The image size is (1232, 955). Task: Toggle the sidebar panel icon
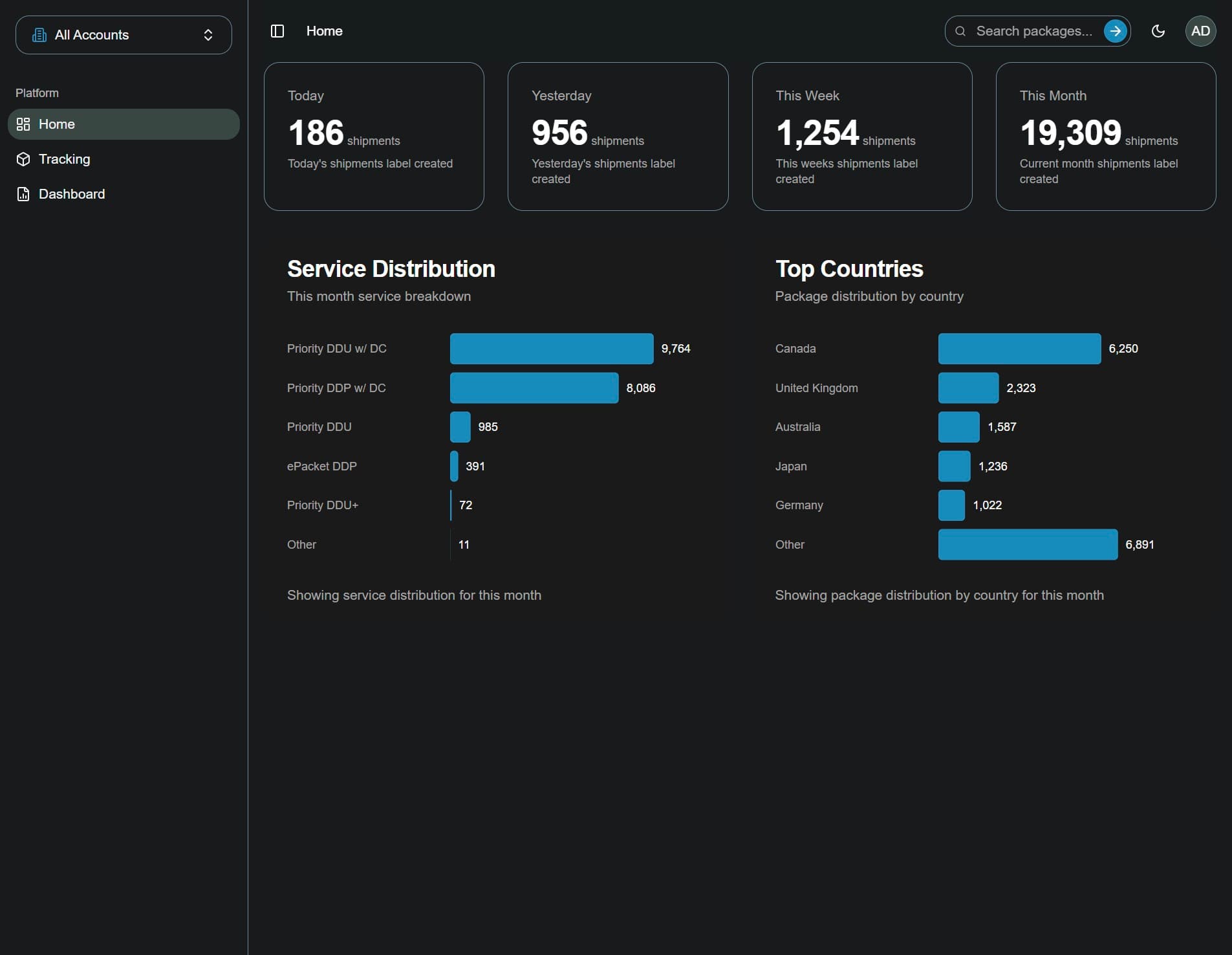pos(277,31)
